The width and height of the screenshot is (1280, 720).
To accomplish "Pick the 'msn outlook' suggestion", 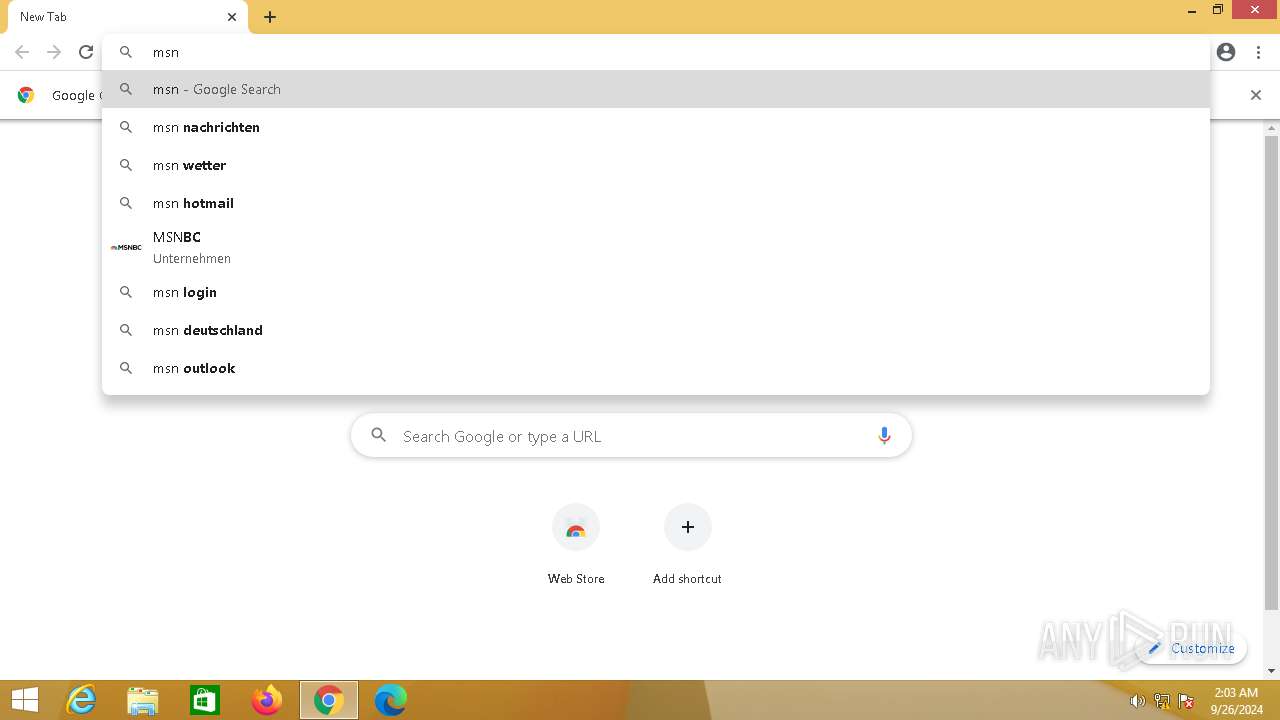I will (x=656, y=368).
